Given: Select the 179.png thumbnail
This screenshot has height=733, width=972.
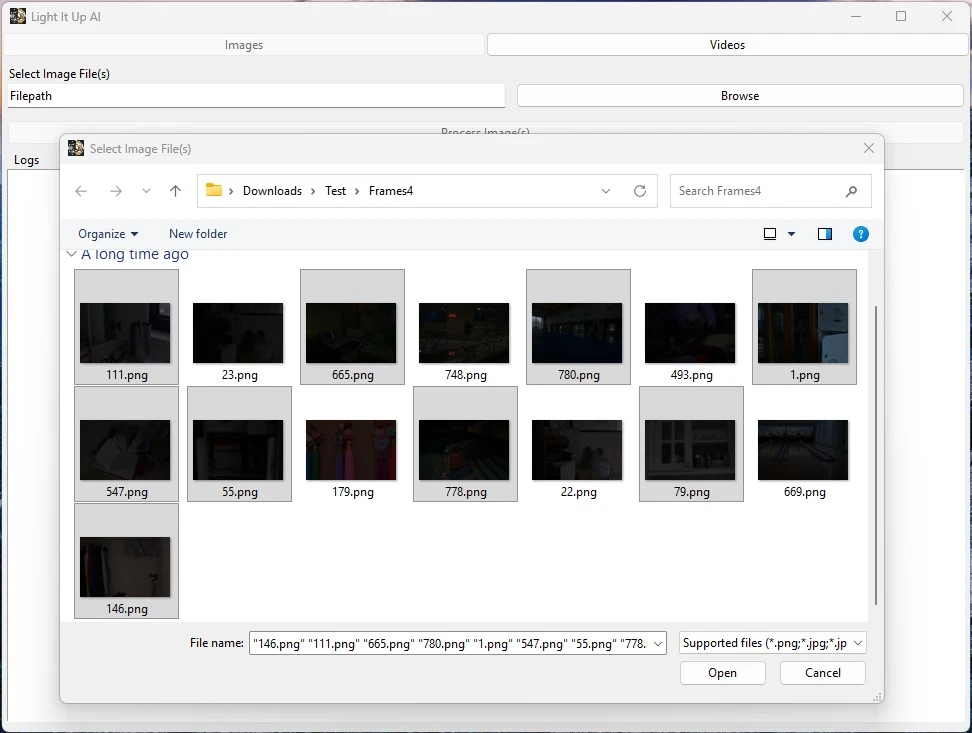Looking at the screenshot, I should coord(351,450).
